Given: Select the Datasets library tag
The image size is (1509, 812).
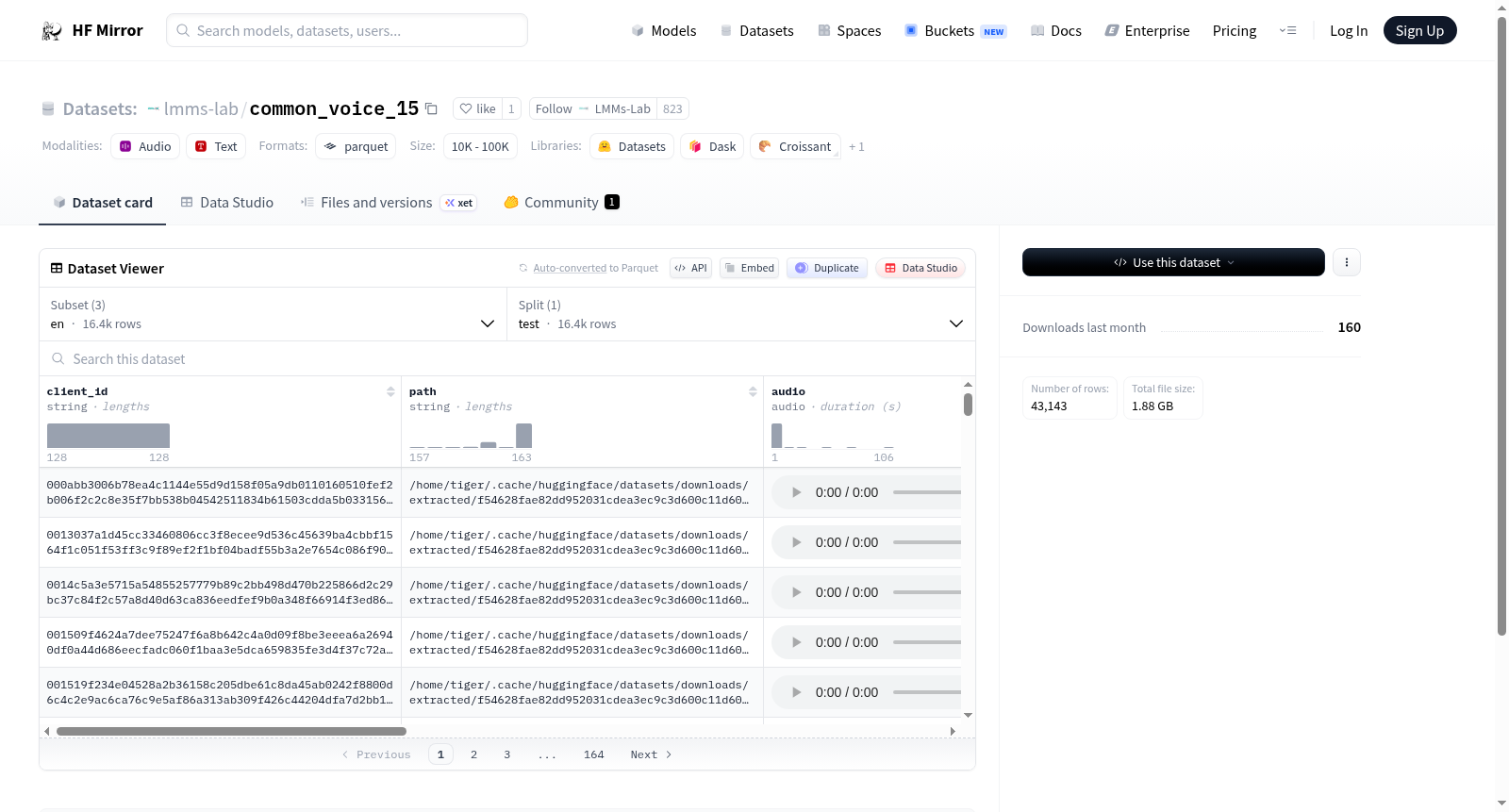Looking at the screenshot, I should 632,146.
